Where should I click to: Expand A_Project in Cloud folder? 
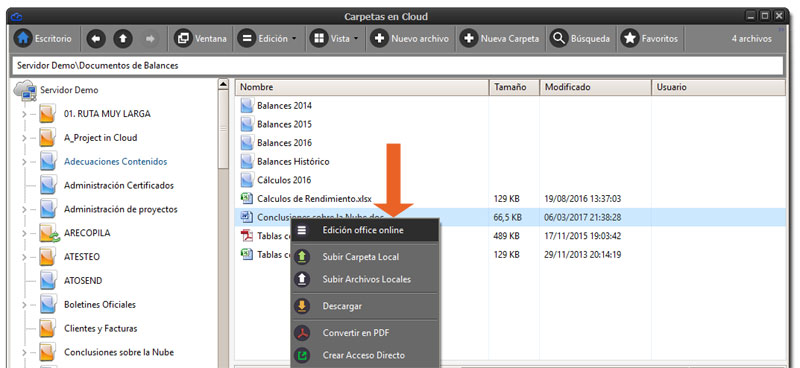(24, 138)
